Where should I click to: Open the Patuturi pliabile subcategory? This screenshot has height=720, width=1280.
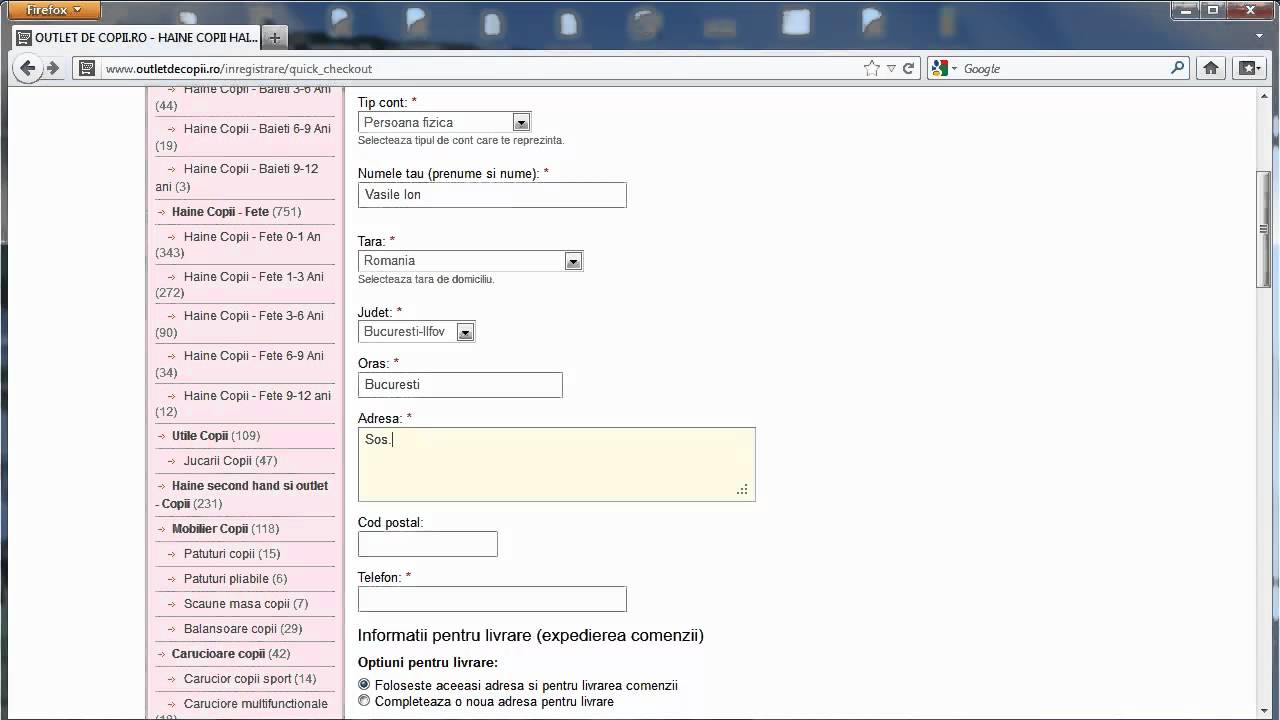click(x=226, y=579)
